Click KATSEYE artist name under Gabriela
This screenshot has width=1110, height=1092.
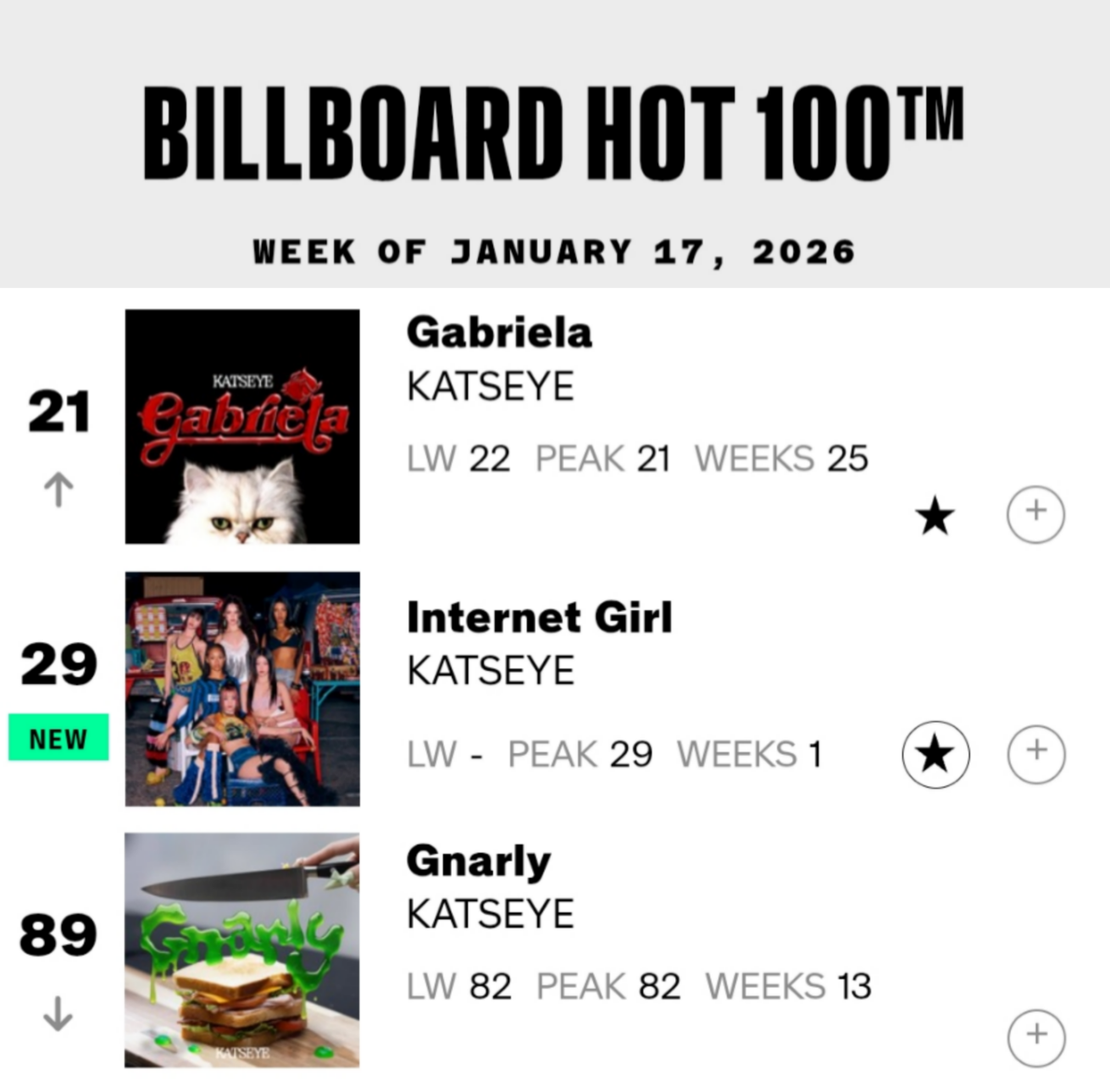[490, 387]
